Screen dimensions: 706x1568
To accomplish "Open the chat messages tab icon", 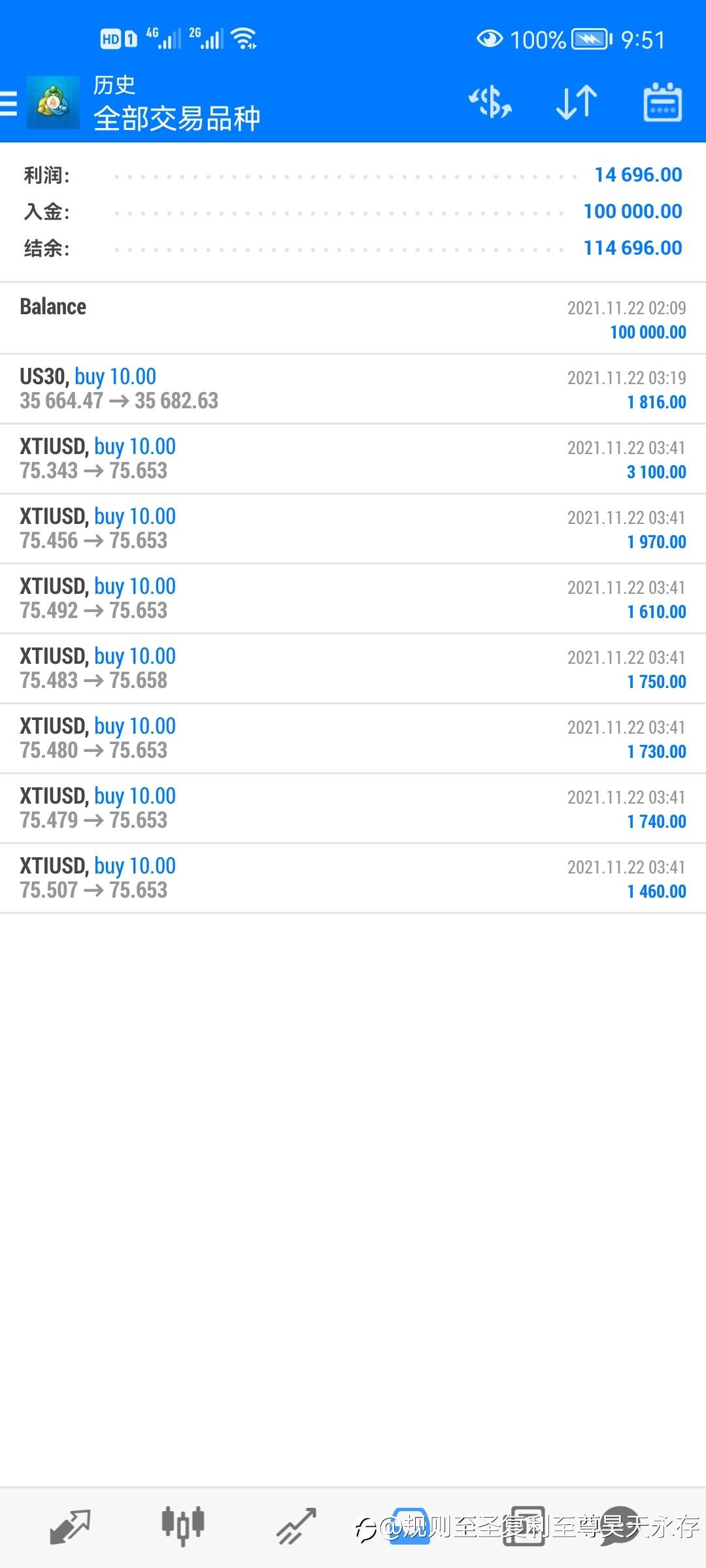I will tap(618, 1526).
